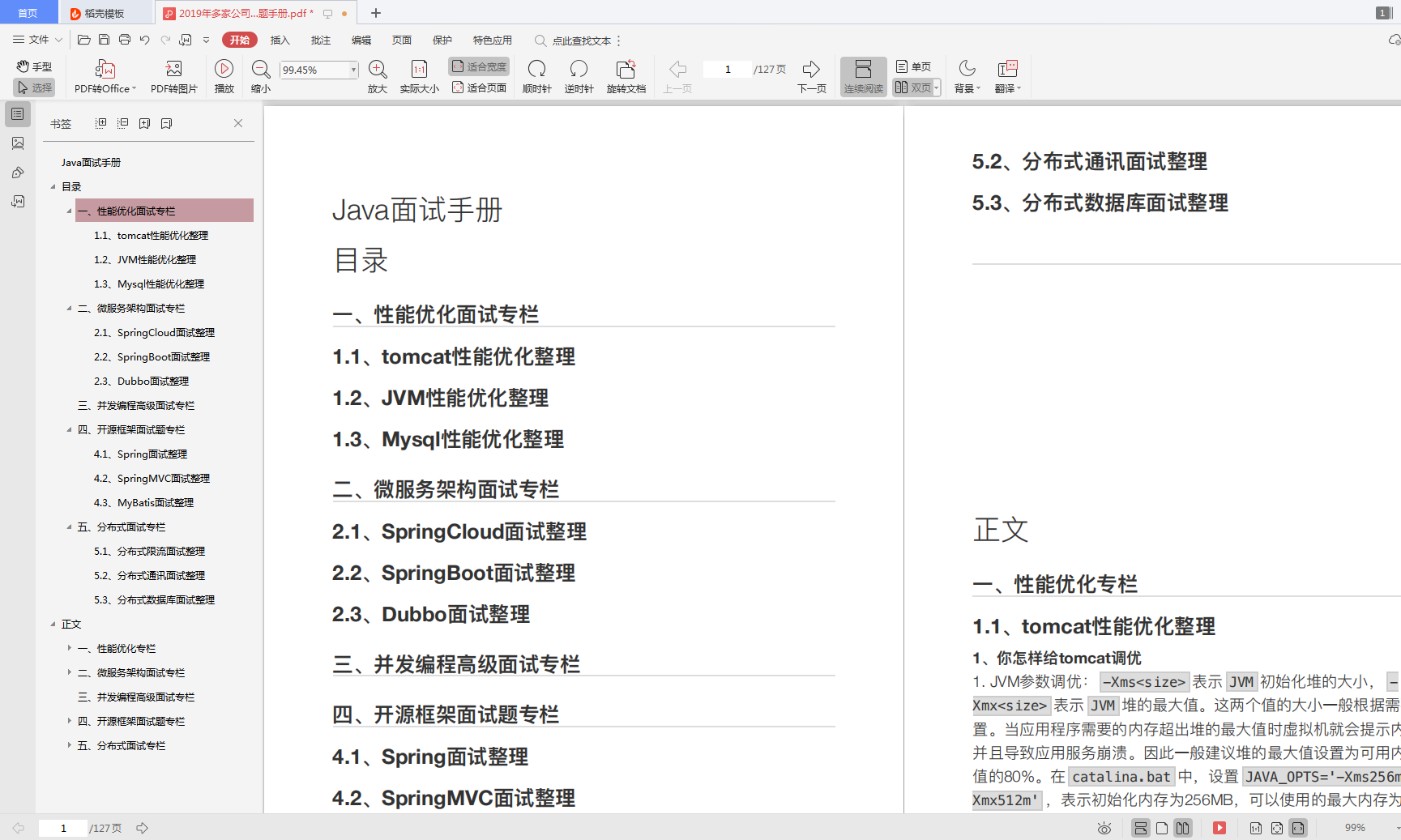
Task: Open a new tab with plus button
Action: coord(376,13)
